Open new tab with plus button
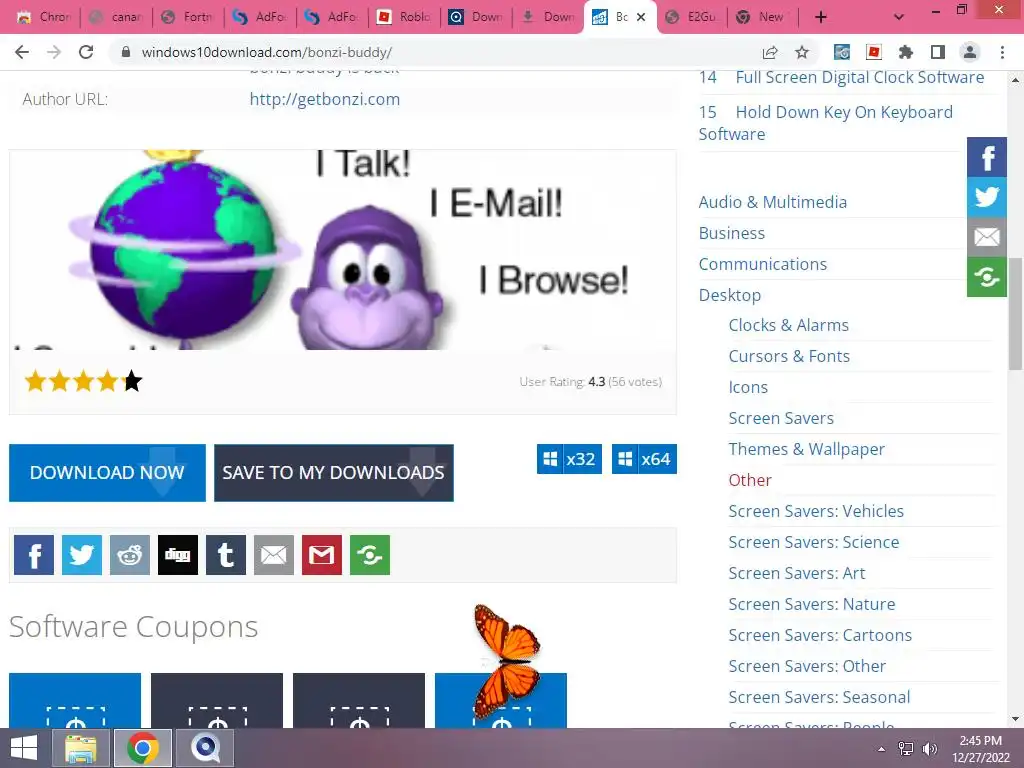The width and height of the screenshot is (1024, 768). point(821,17)
